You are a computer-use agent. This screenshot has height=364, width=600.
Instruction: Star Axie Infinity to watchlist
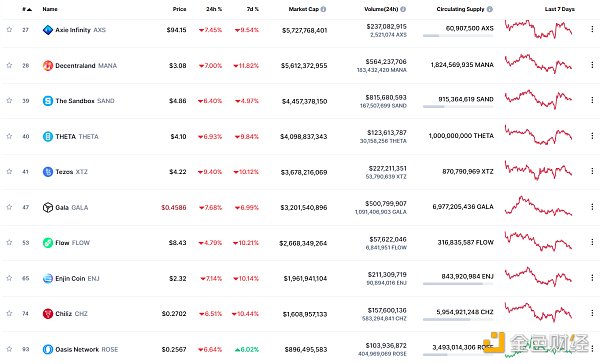pos(9,29)
